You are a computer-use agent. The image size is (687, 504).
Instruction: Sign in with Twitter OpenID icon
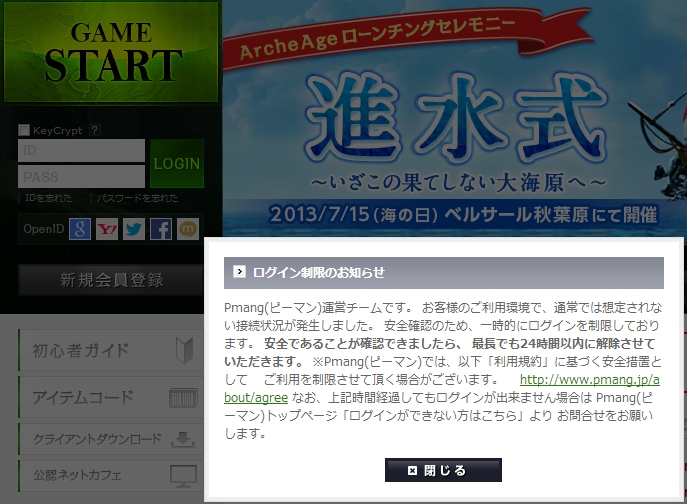[134, 229]
